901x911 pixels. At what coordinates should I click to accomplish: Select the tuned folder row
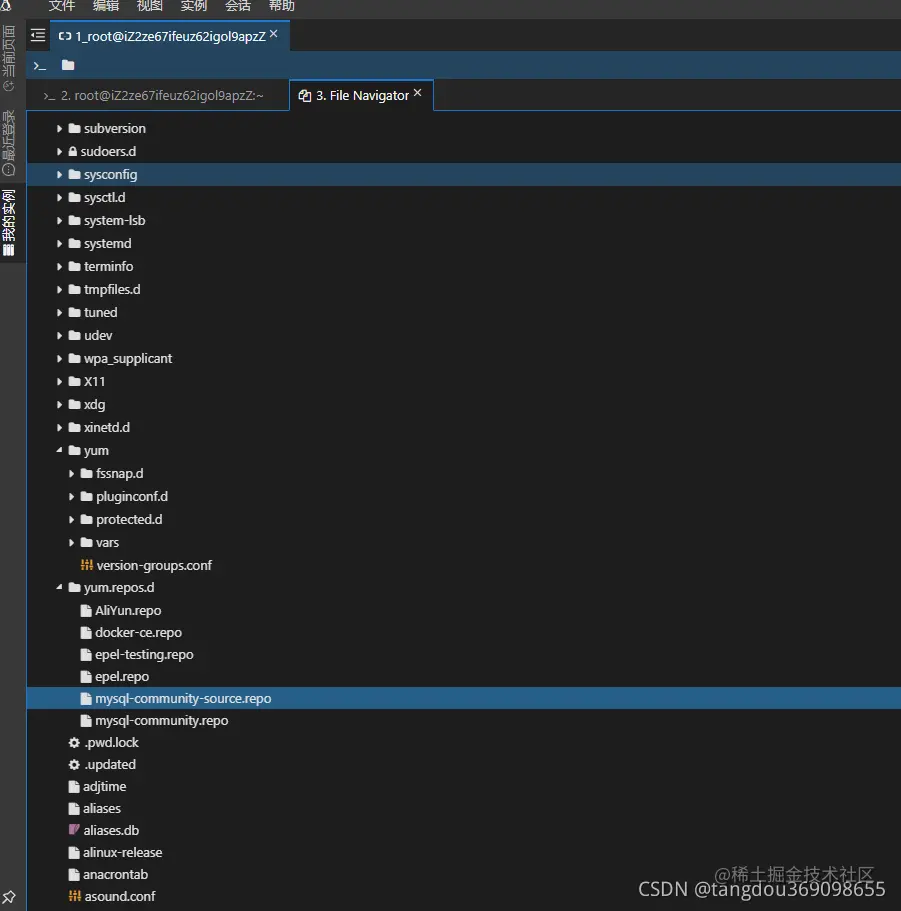point(464,313)
